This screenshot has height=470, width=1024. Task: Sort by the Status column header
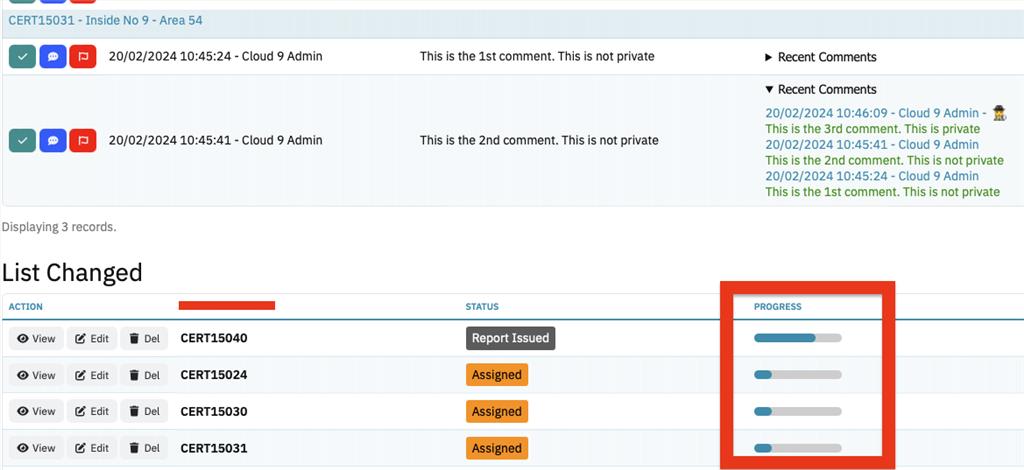point(481,307)
